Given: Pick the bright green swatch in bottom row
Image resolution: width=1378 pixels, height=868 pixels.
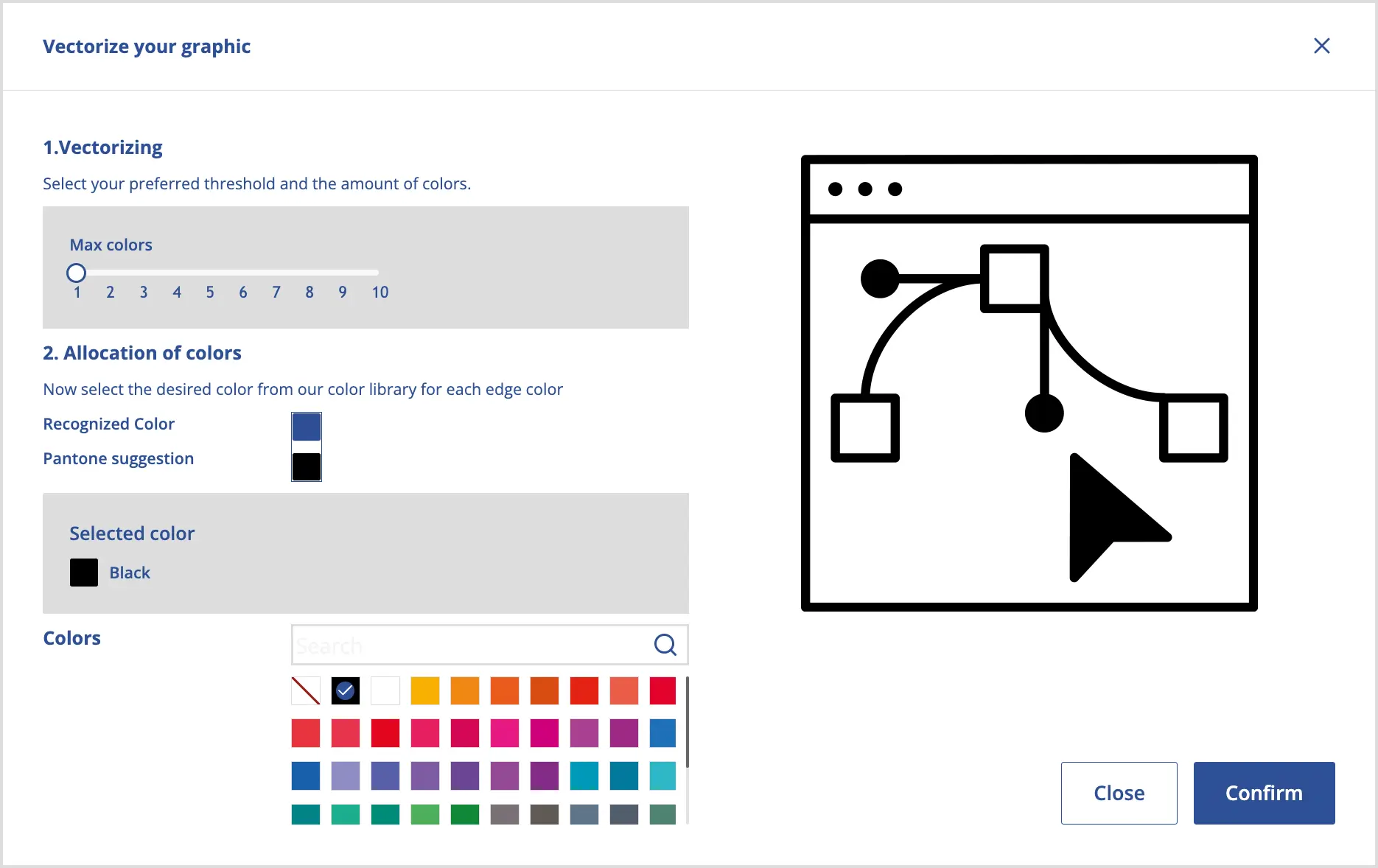Looking at the screenshot, I should coord(425,814).
